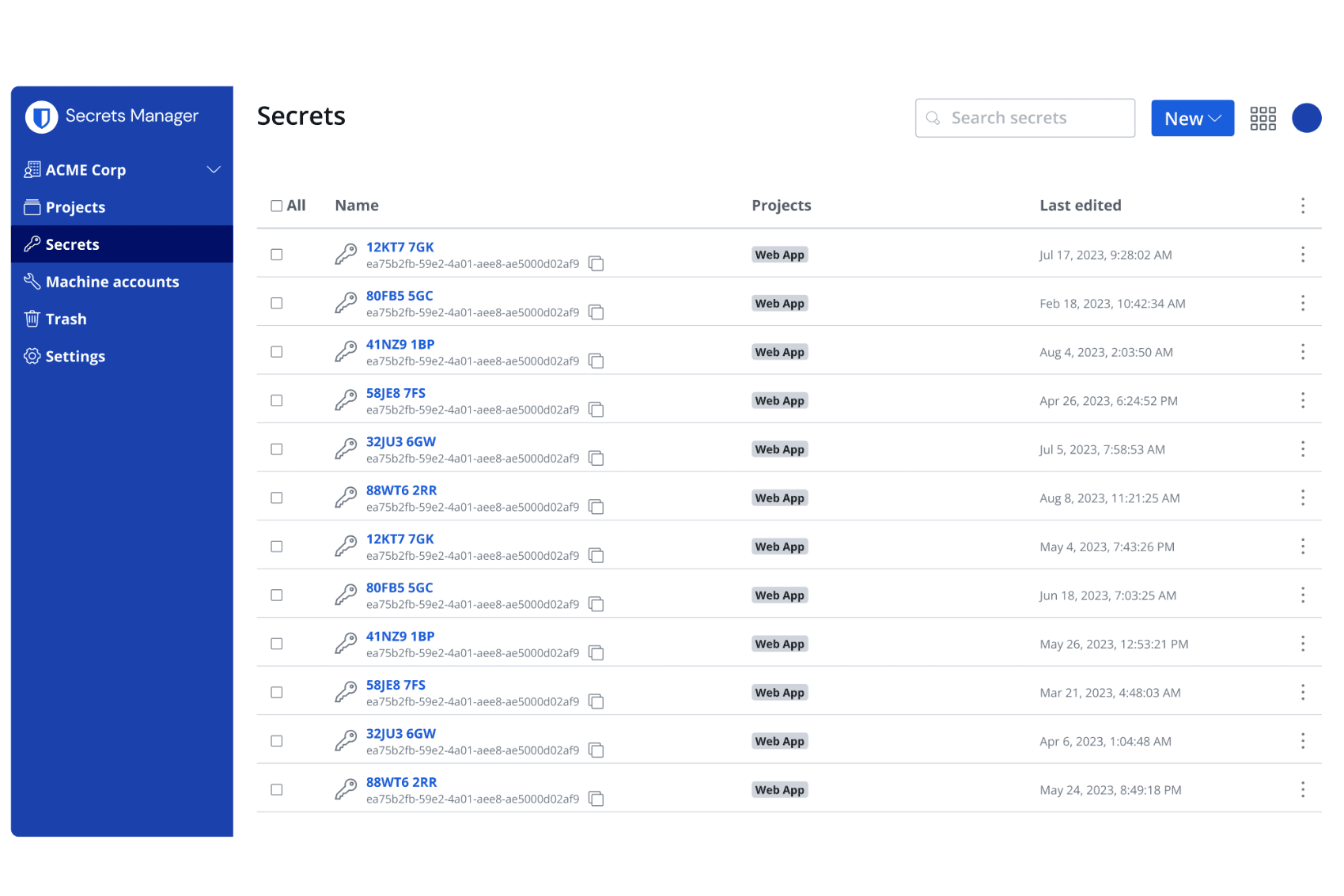Select the checkbox for the secret edited Apr 6, 2023
Screen dimensions: 1344x896
(x=277, y=741)
